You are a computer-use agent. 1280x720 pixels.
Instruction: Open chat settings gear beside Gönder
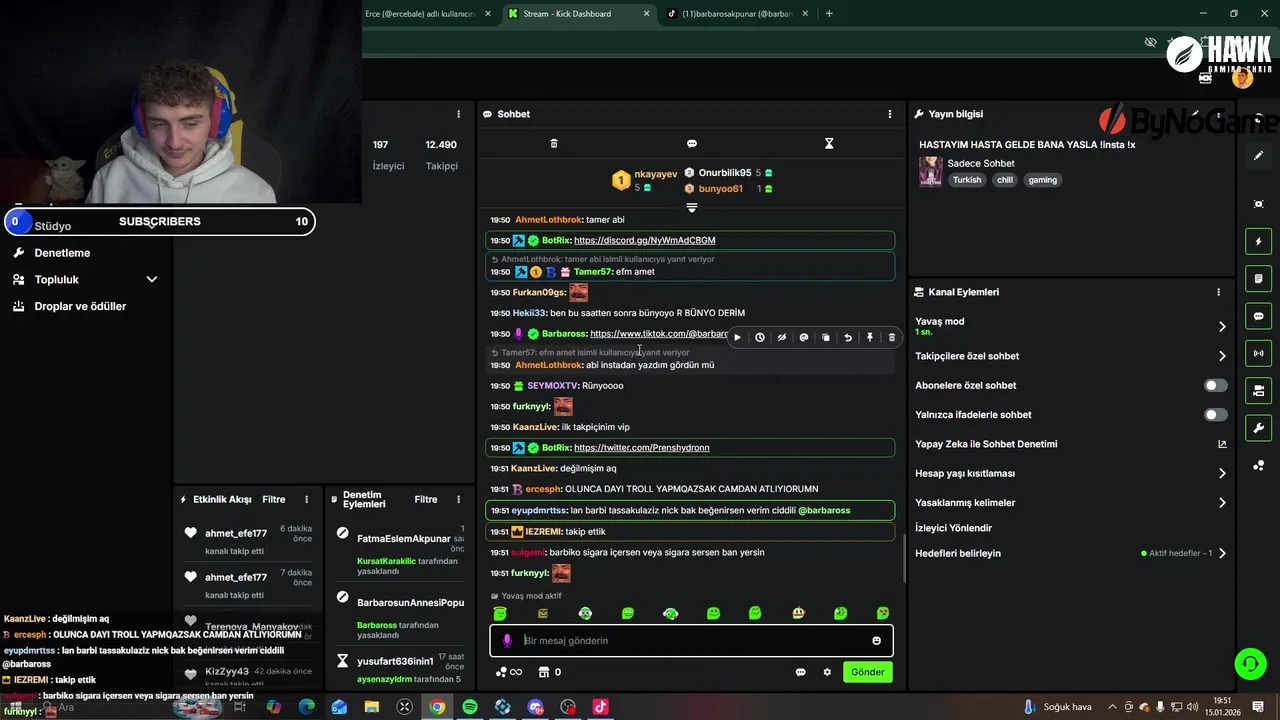(827, 672)
